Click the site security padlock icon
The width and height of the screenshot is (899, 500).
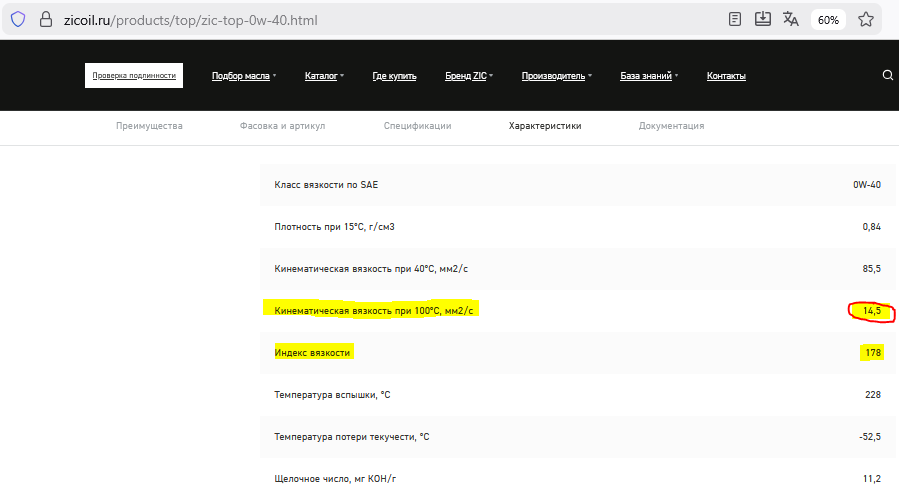click(45, 19)
